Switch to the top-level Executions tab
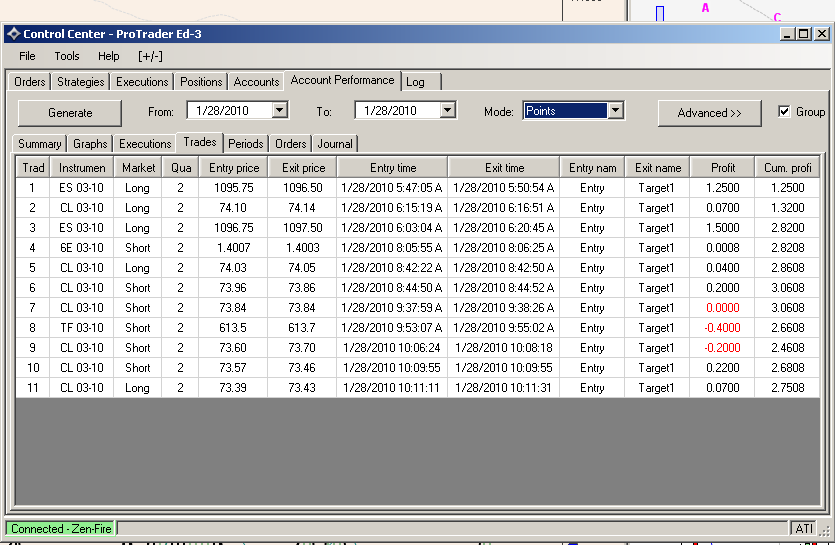Screen dimensions: 835x545 click(x=142, y=82)
